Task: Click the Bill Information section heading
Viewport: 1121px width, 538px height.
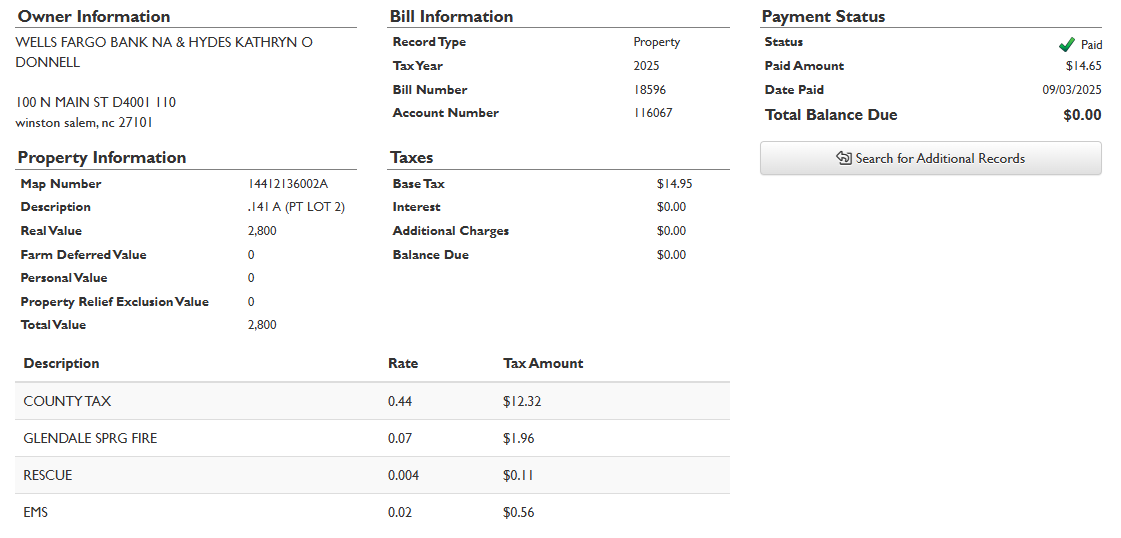Action: (451, 16)
